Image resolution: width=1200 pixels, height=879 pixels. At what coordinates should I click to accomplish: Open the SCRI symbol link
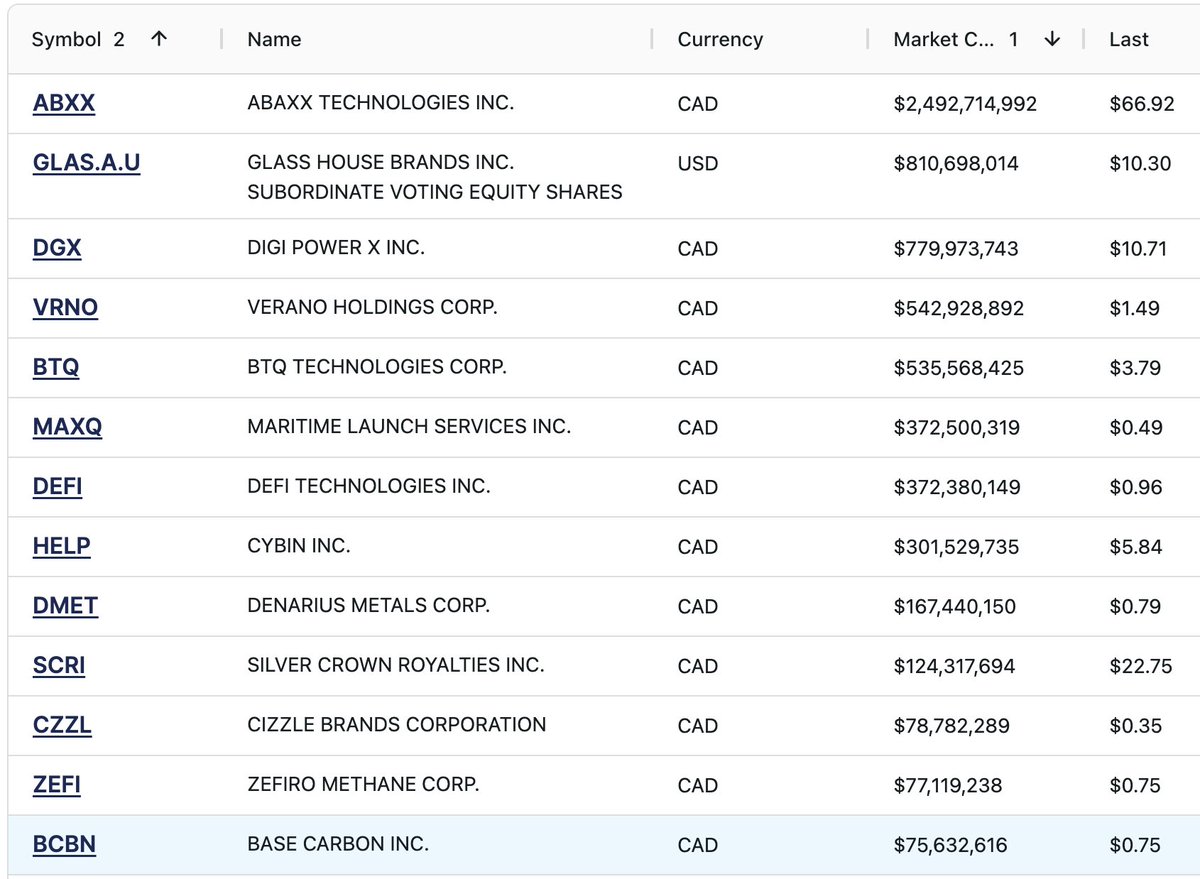59,666
